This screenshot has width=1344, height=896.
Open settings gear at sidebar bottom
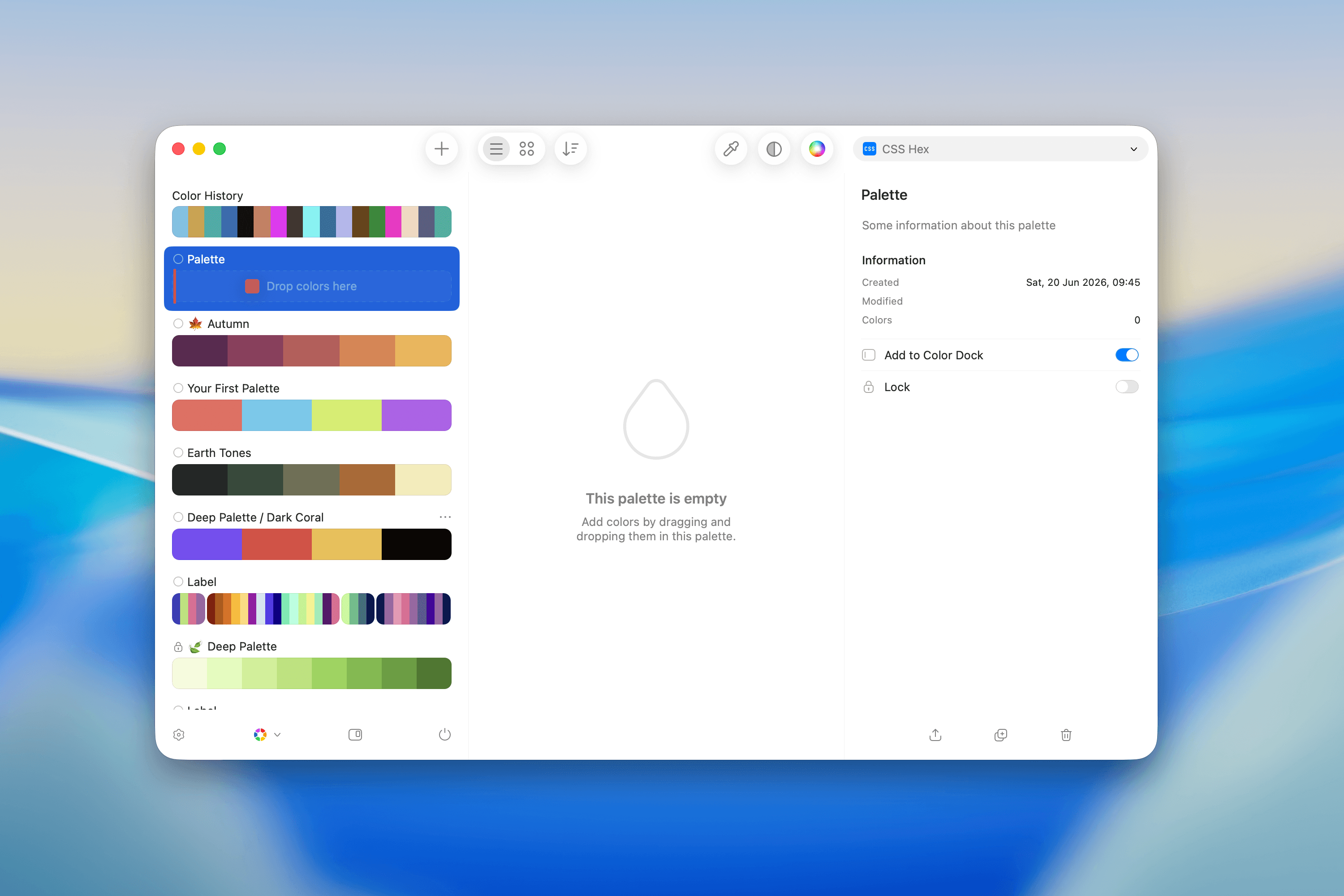(x=179, y=735)
